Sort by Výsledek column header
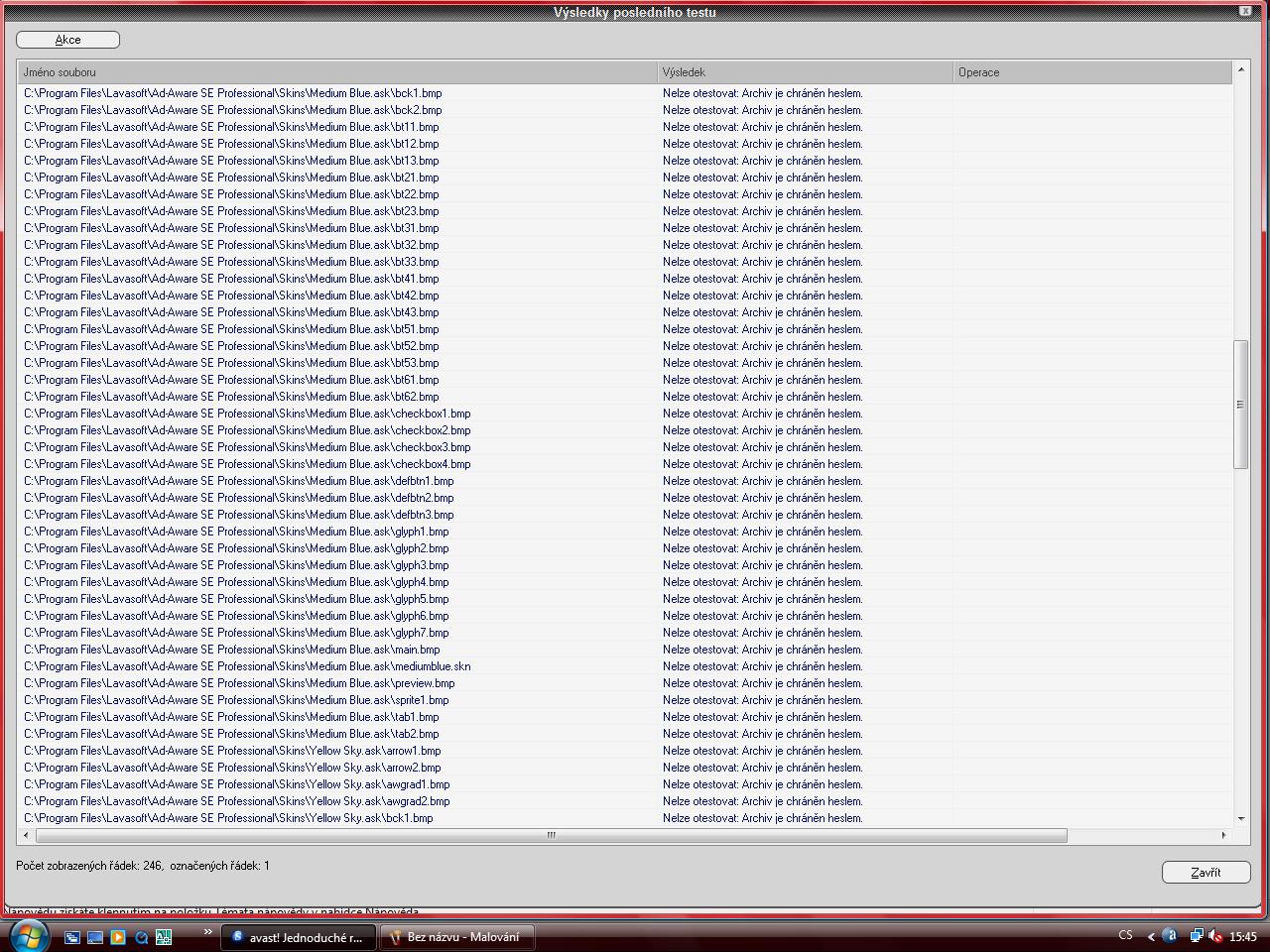This screenshot has width=1270, height=952. click(x=804, y=72)
